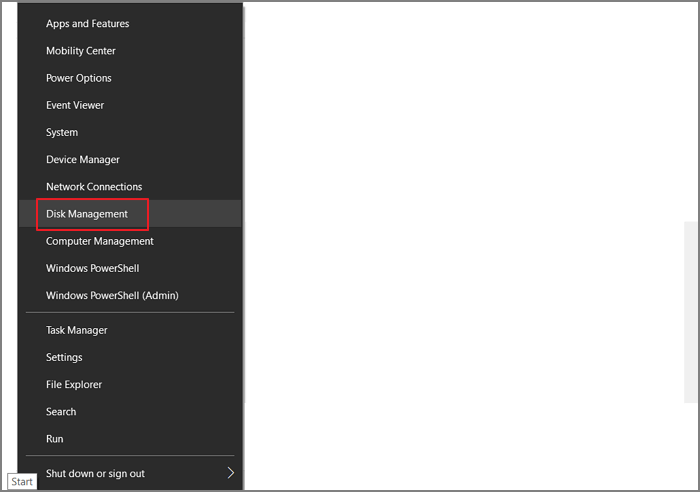Viewport: 700px width, 492px height.
Task: Click the Shut down or sign out label
Action: [95, 473]
